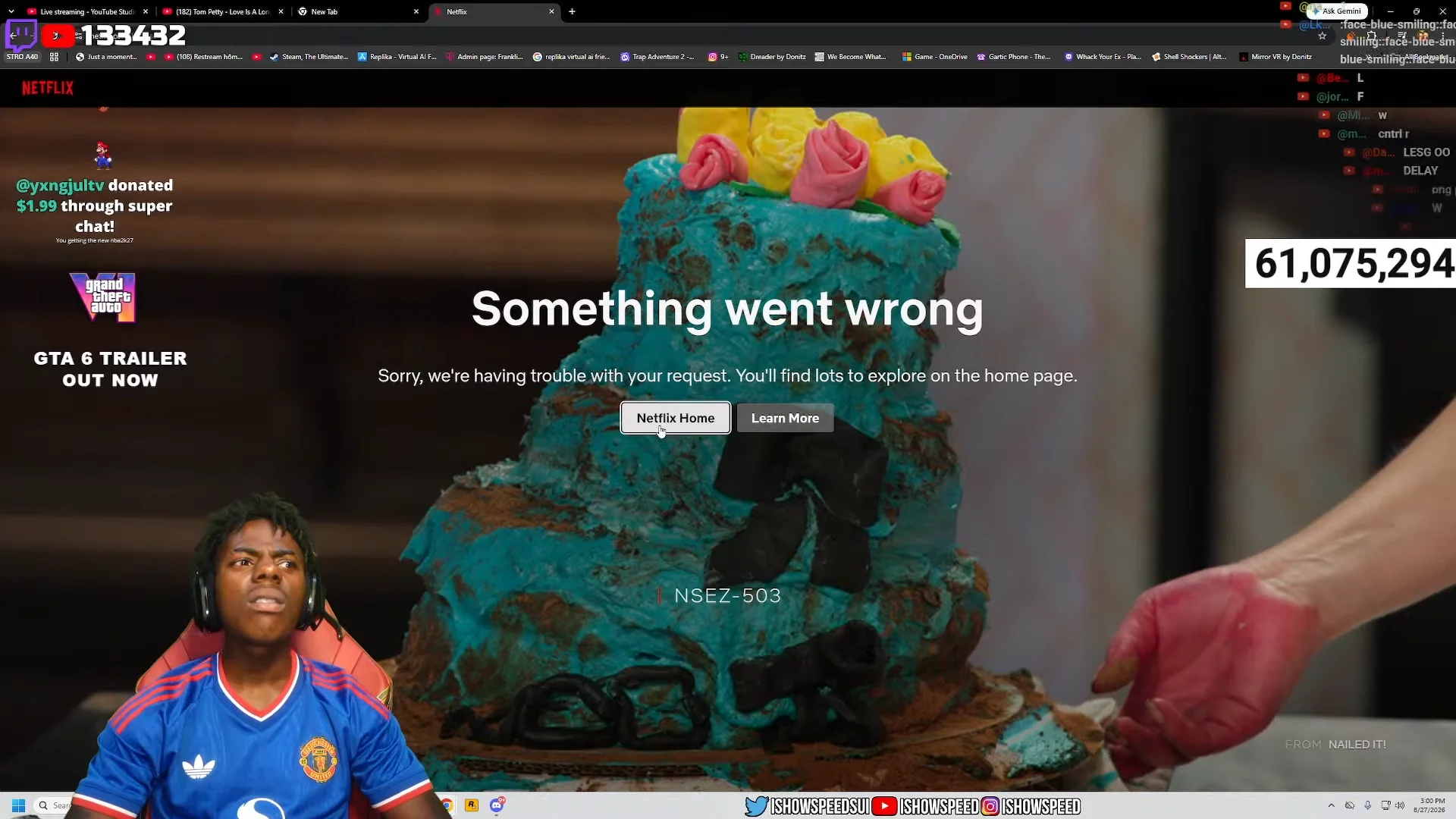Bookmark this page with the star icon
Screen dimensions: 1456x819
coord(1322,36)
